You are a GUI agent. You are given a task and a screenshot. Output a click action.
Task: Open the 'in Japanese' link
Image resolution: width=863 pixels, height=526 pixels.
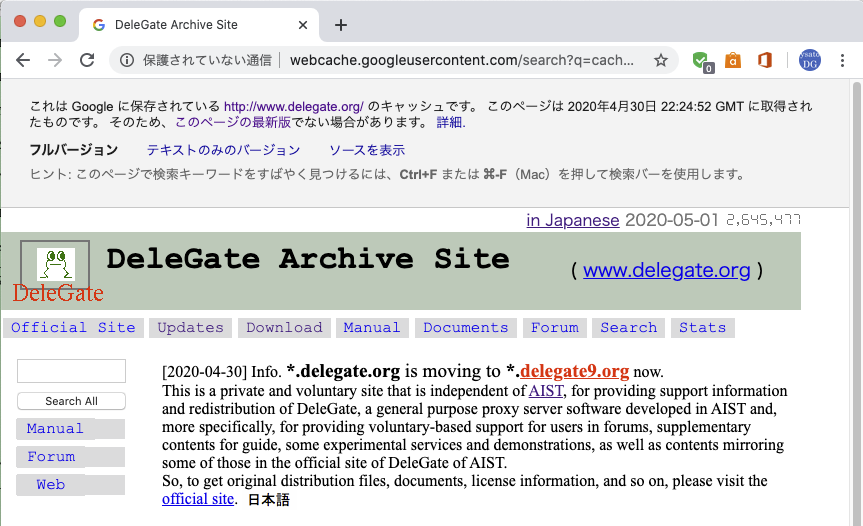point(573,220)
